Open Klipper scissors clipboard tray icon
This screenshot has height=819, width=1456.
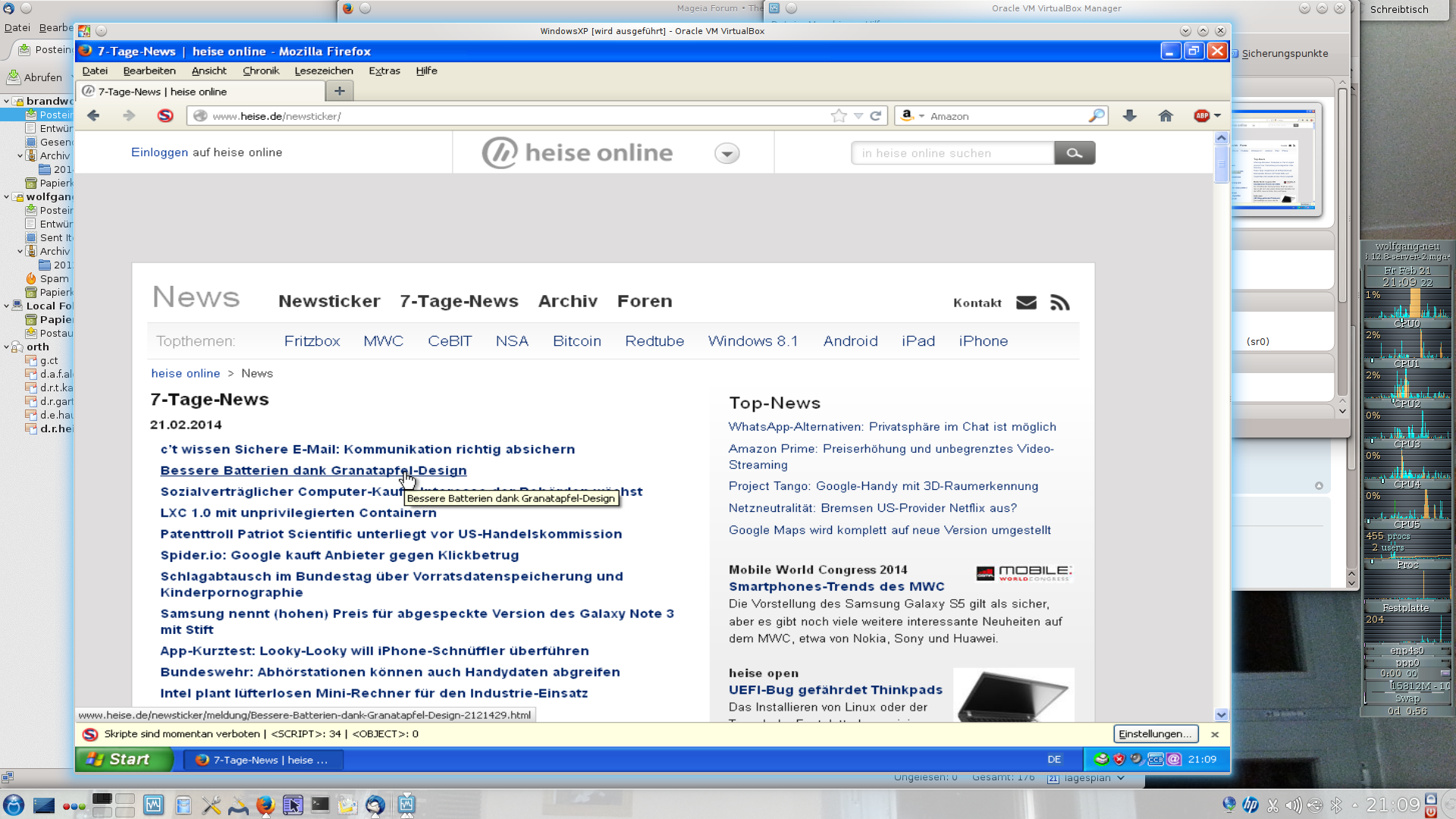tap(1272, 805)
